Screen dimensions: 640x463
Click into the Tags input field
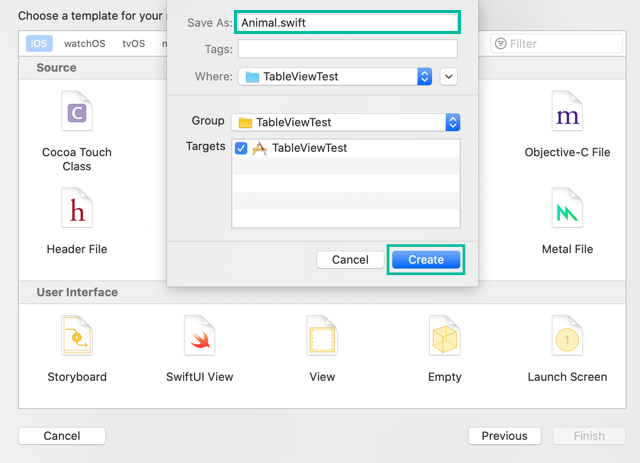(347, 49)
